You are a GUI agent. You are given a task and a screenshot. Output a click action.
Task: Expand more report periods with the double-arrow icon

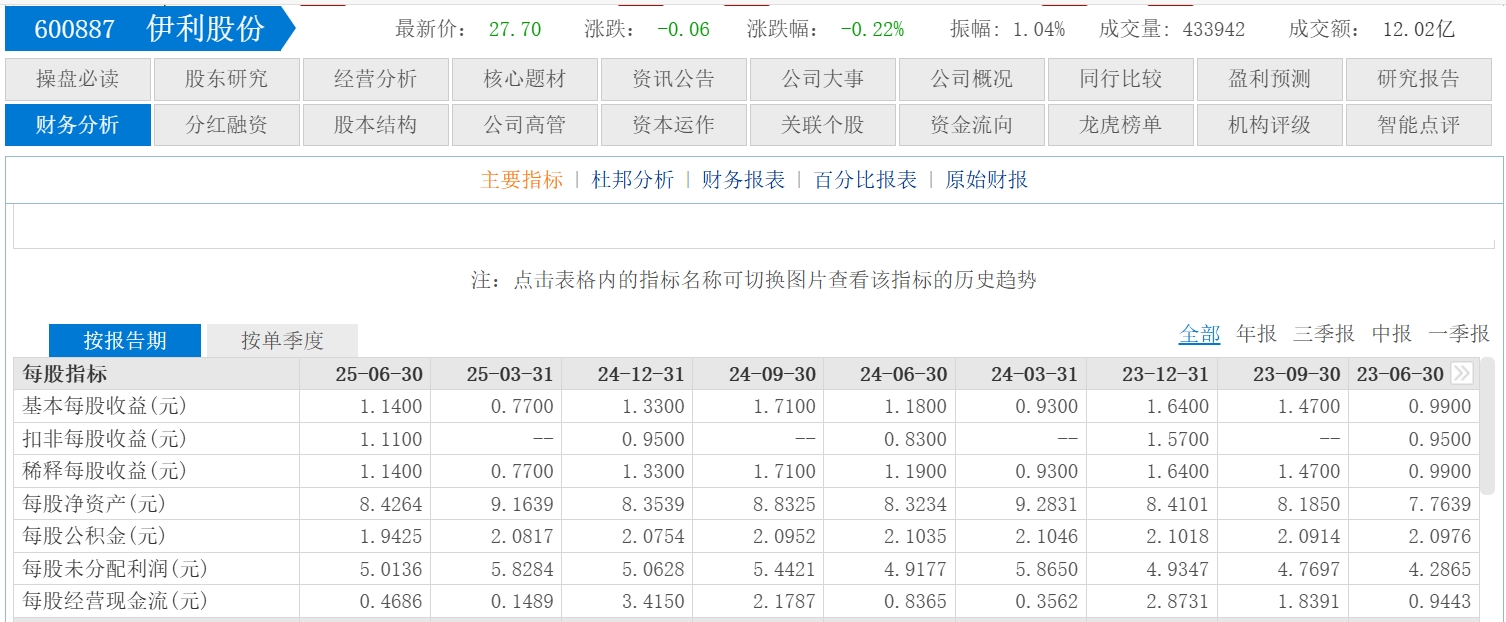(x=1462, y=374)
